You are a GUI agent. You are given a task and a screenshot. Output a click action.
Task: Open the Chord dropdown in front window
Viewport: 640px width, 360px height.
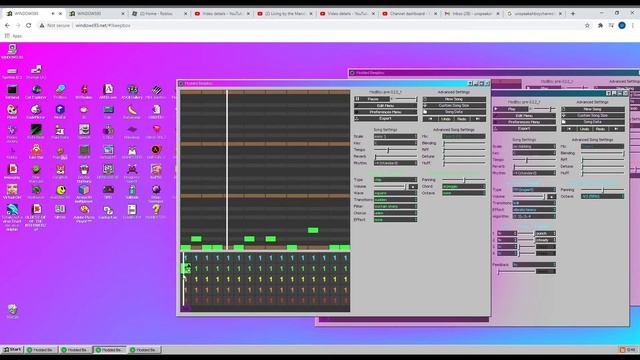pyautogui.click(x=464, y=186)
